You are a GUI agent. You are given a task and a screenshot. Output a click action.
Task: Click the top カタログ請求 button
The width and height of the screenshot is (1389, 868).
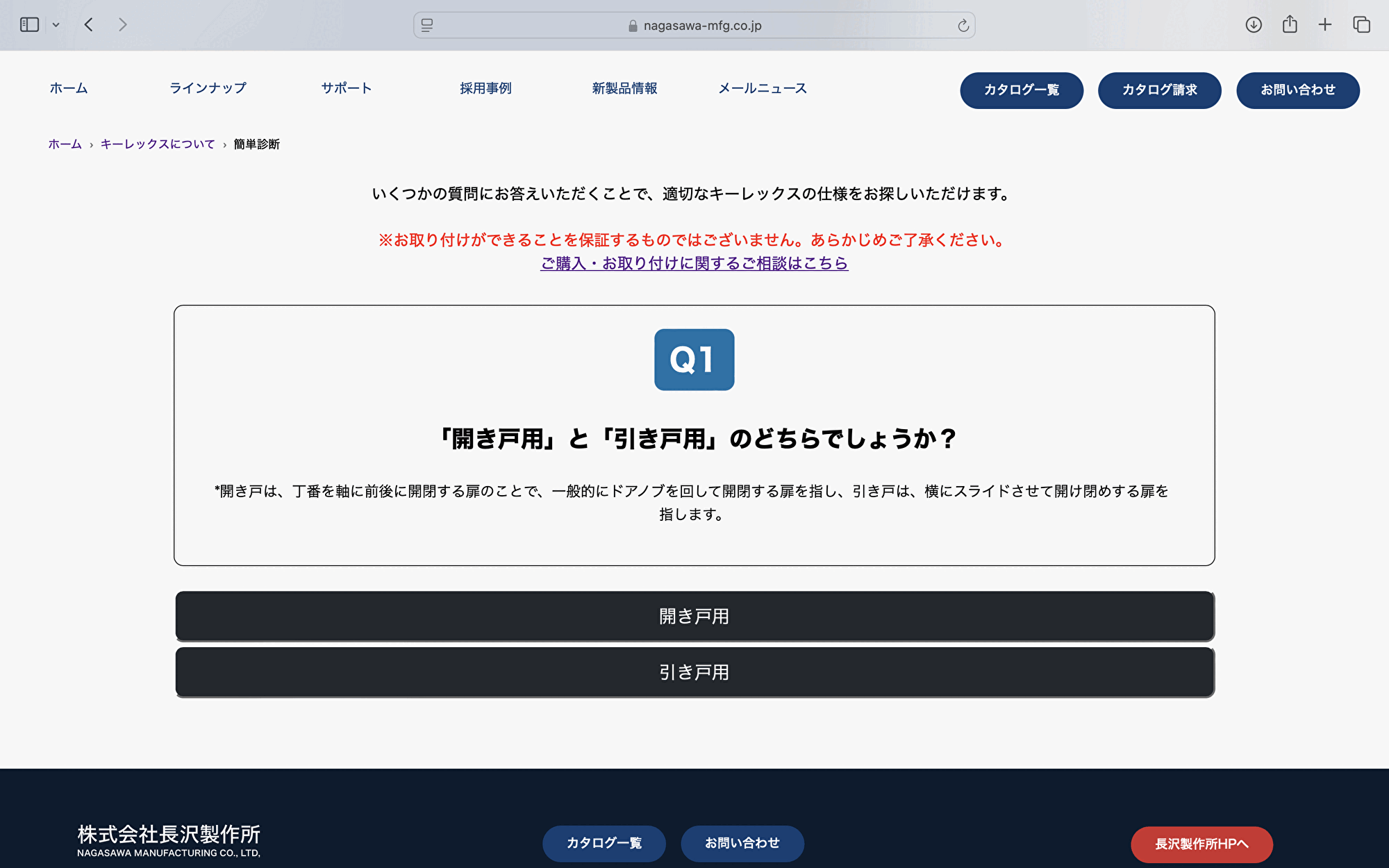(x=1159, y=90)
